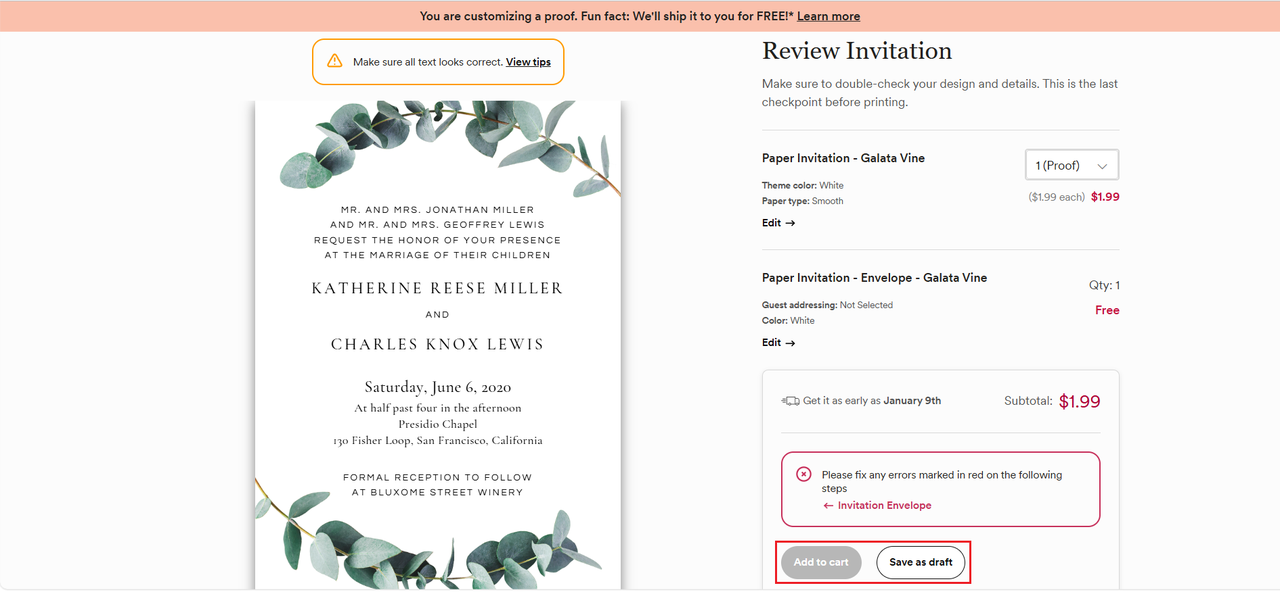Click the Color: White envelope text
This screenshot has width=1280, height=592.
[788, 321]
